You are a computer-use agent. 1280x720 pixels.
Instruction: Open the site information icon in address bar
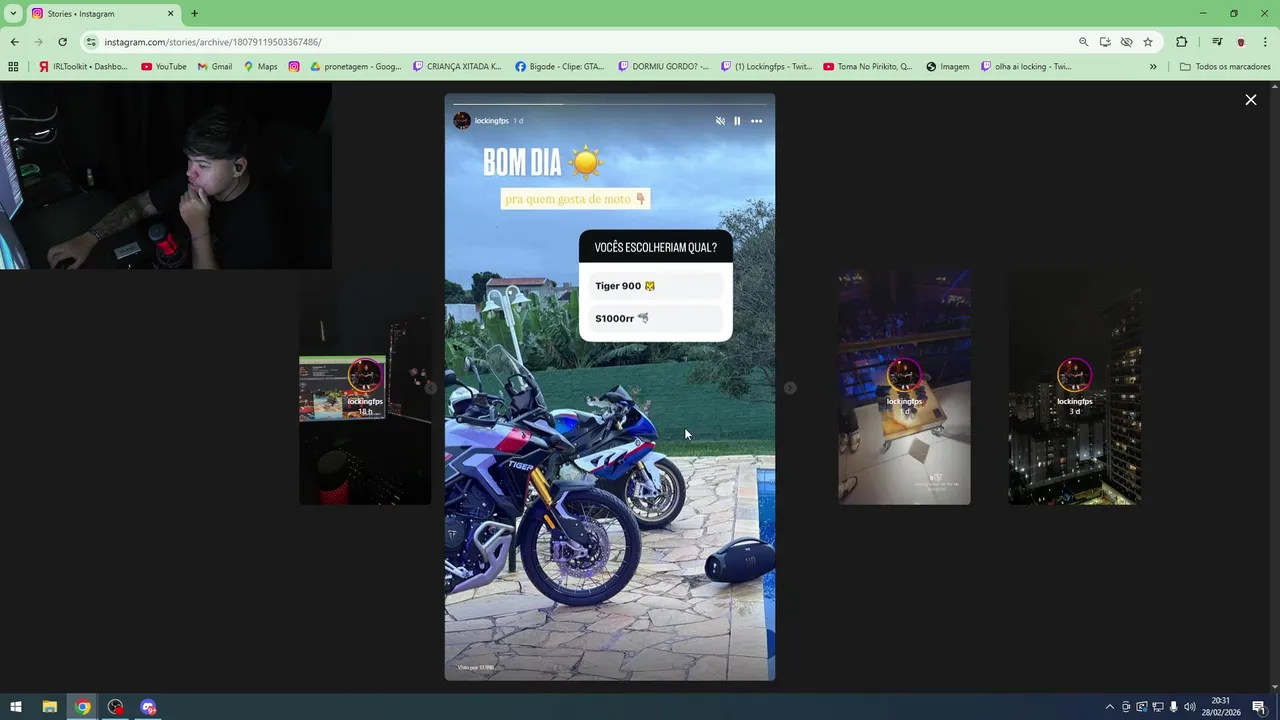(91, 42)
